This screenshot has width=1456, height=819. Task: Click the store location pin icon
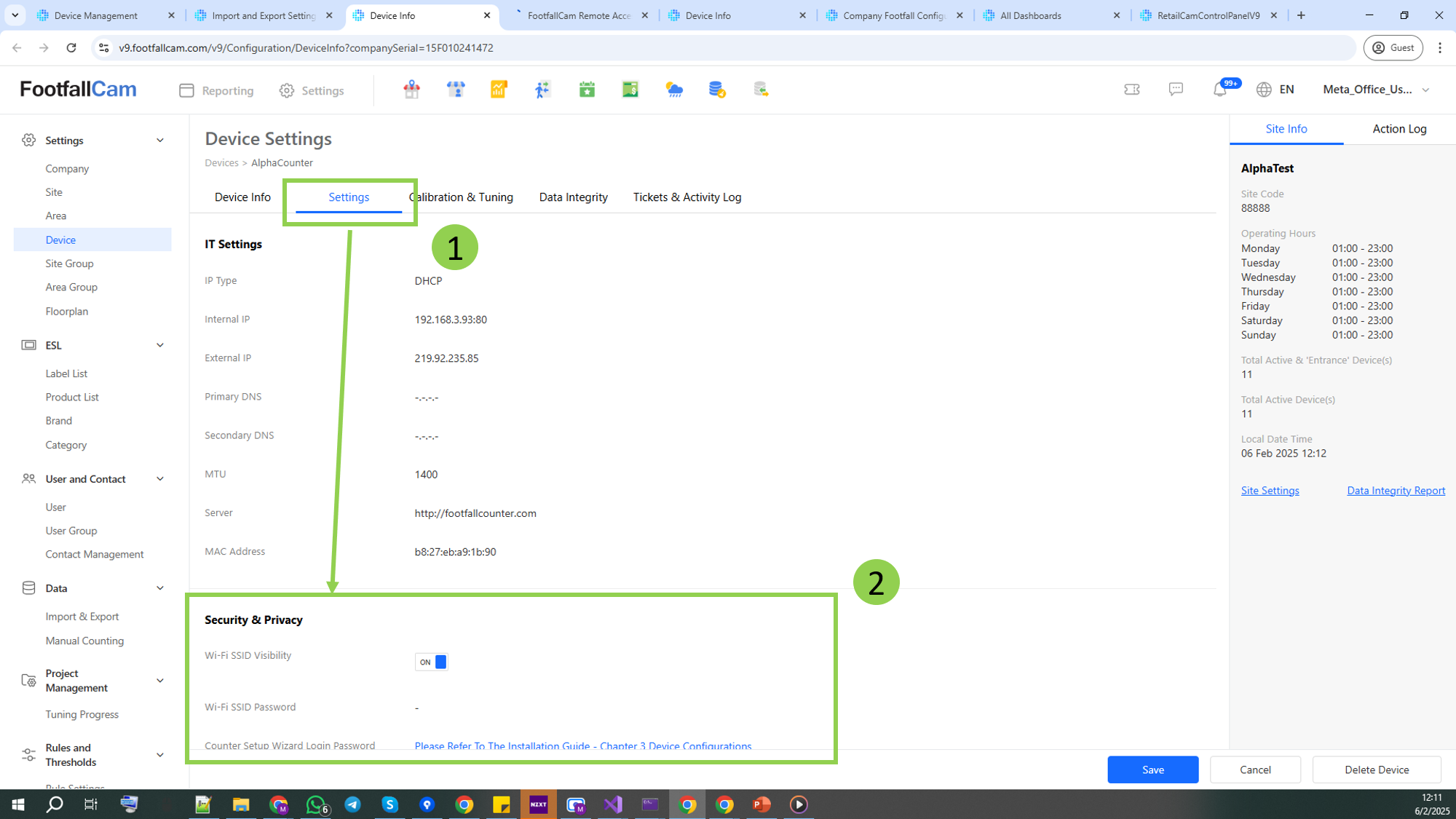[411, 90]
